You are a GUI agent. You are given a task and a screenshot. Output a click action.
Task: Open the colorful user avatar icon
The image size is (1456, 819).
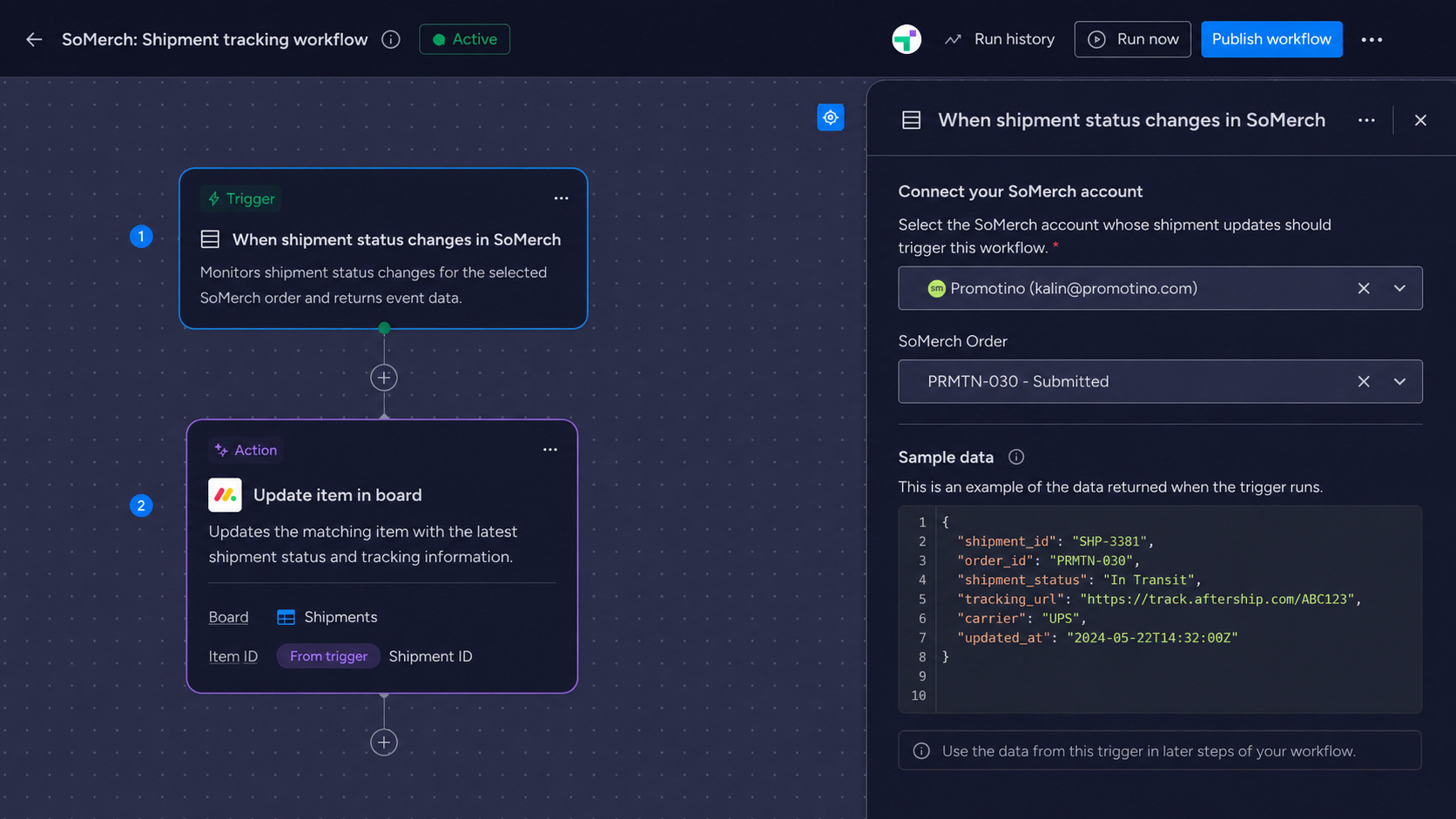907,39
